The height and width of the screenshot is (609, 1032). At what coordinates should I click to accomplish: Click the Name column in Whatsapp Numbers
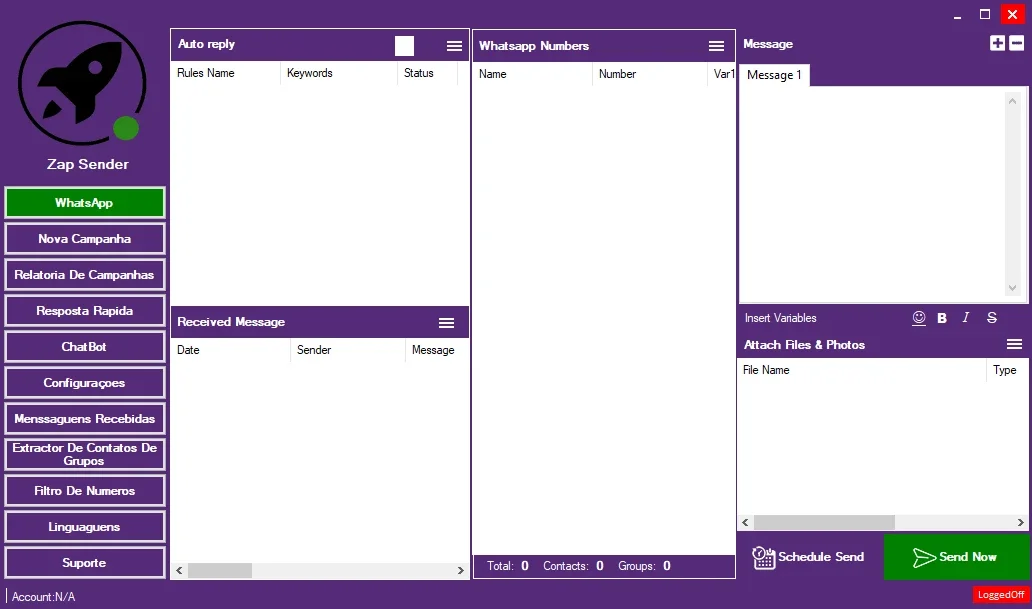click(532, 74)
